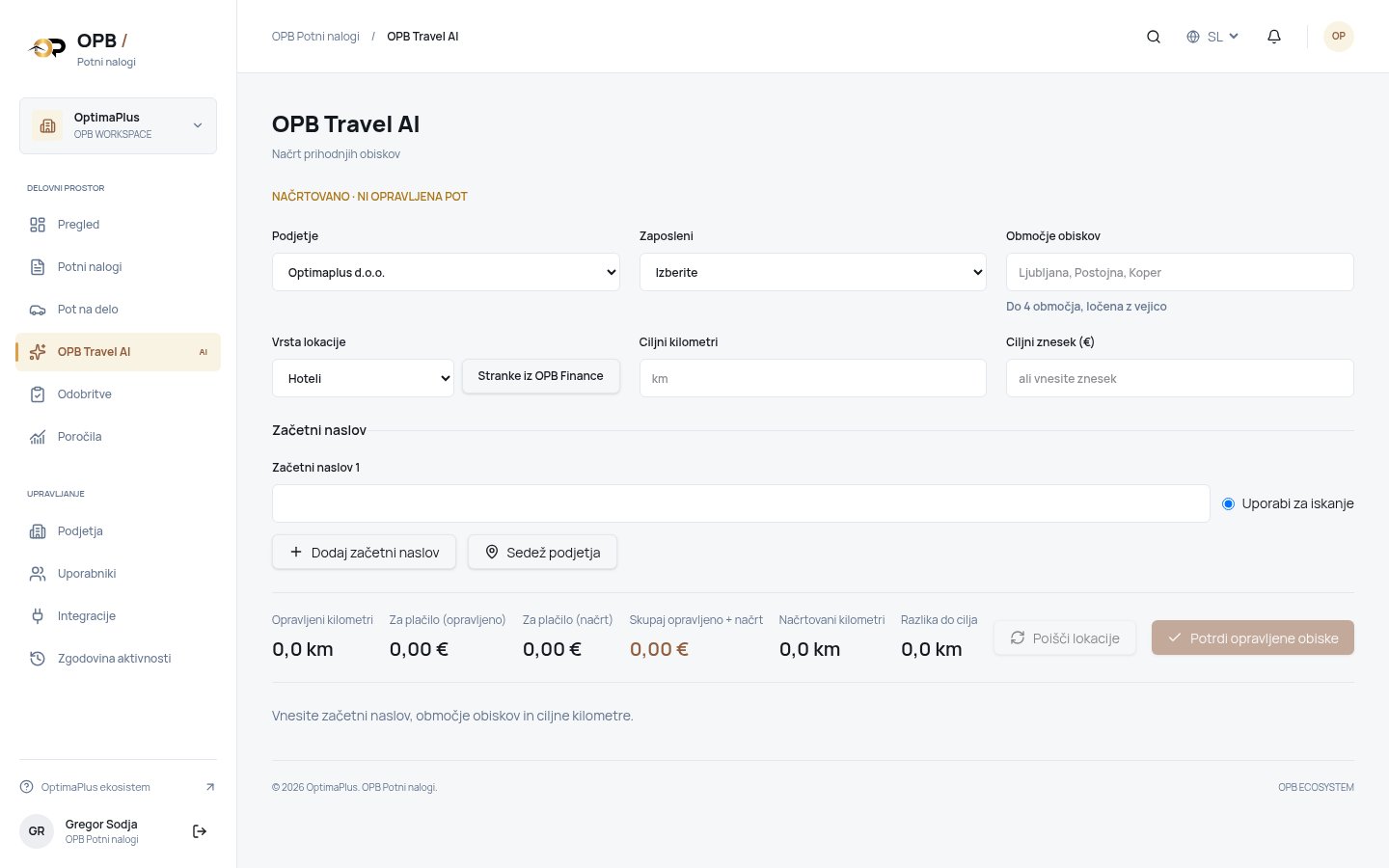Select the Uporabi za iskanje radio button
The width and height of the screenshot is (1389, 868).
tap(1228, 503)
